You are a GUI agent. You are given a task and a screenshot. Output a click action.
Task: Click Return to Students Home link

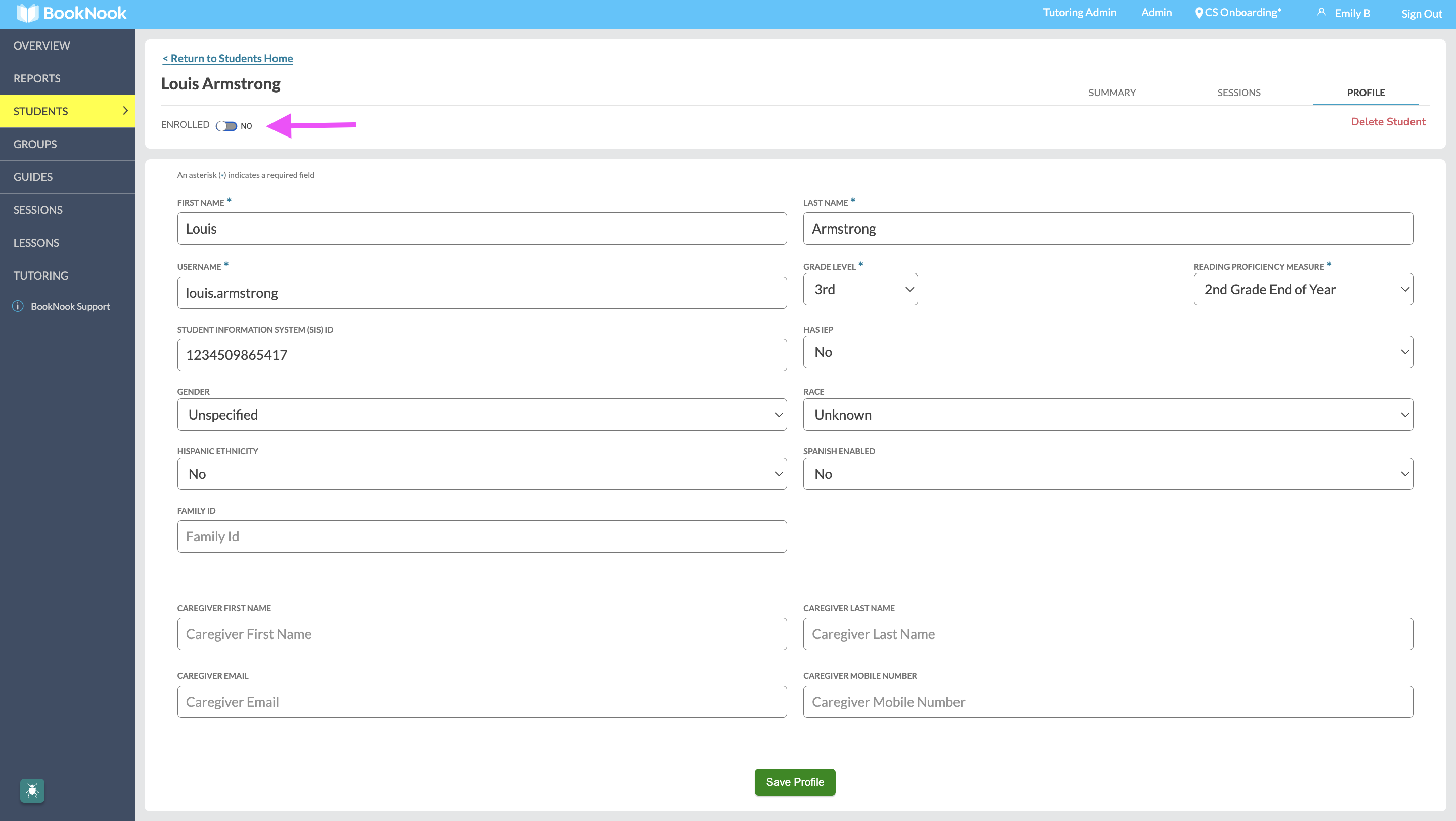pos(227,58)
